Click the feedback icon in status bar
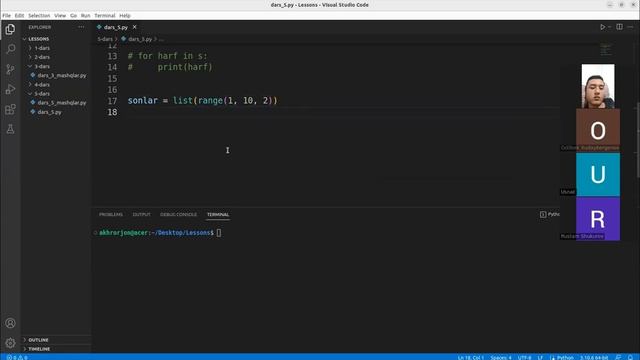The height and width of the screenshot is (360, 640). (618, 357)
